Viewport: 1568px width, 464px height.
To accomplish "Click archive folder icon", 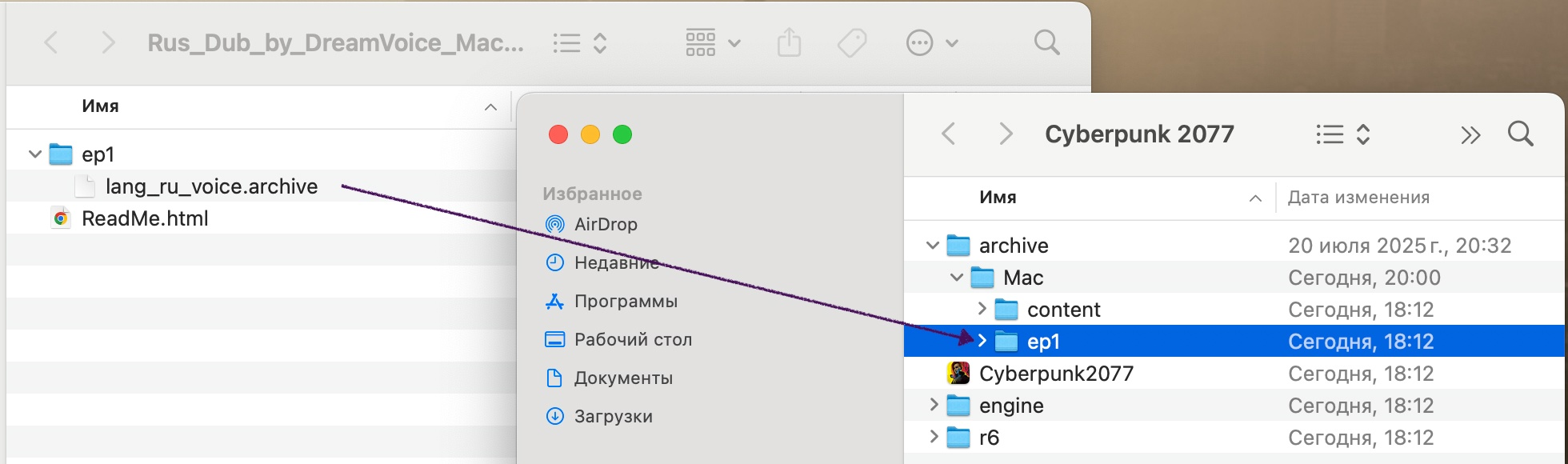I will point(958,245).
